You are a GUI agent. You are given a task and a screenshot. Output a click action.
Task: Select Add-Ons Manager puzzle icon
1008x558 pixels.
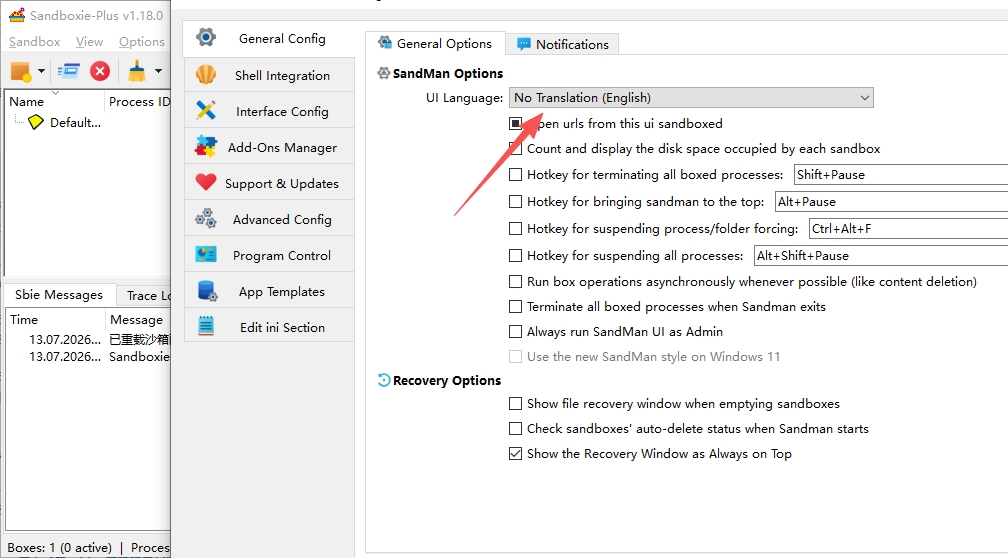pos(206,147)
